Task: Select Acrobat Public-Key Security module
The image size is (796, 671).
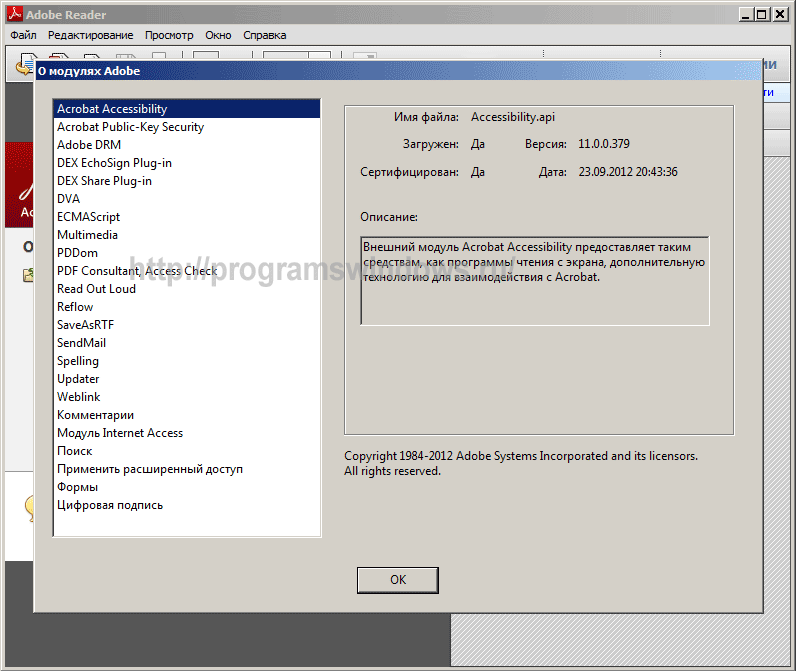Action: point(186,127)
